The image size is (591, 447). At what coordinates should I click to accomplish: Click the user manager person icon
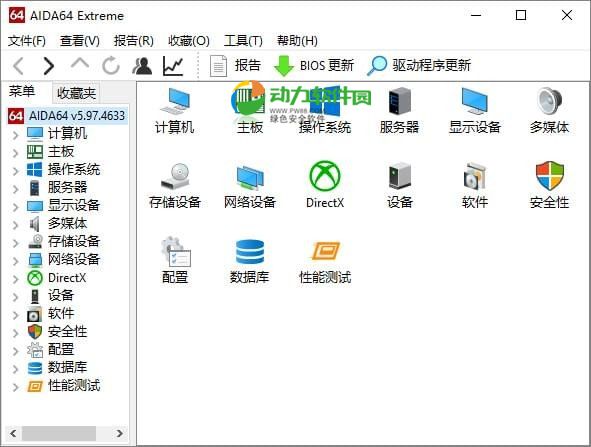[142, 66]
